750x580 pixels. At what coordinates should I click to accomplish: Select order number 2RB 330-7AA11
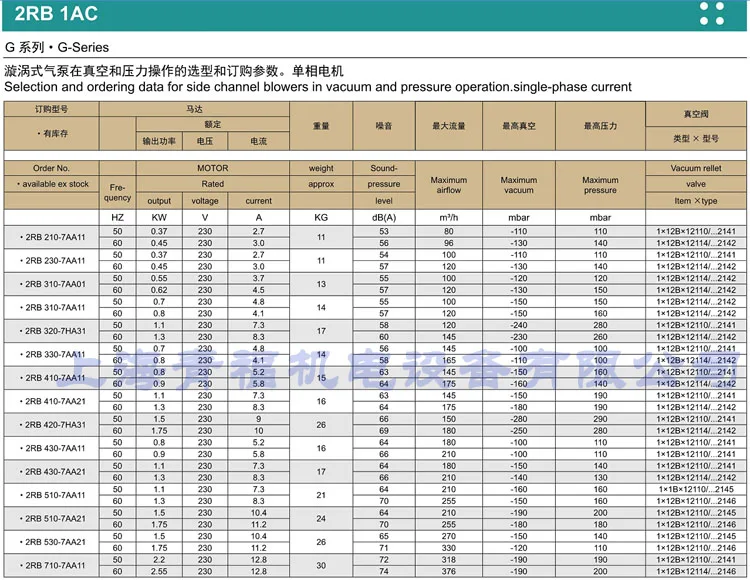[x=55, y=354]
